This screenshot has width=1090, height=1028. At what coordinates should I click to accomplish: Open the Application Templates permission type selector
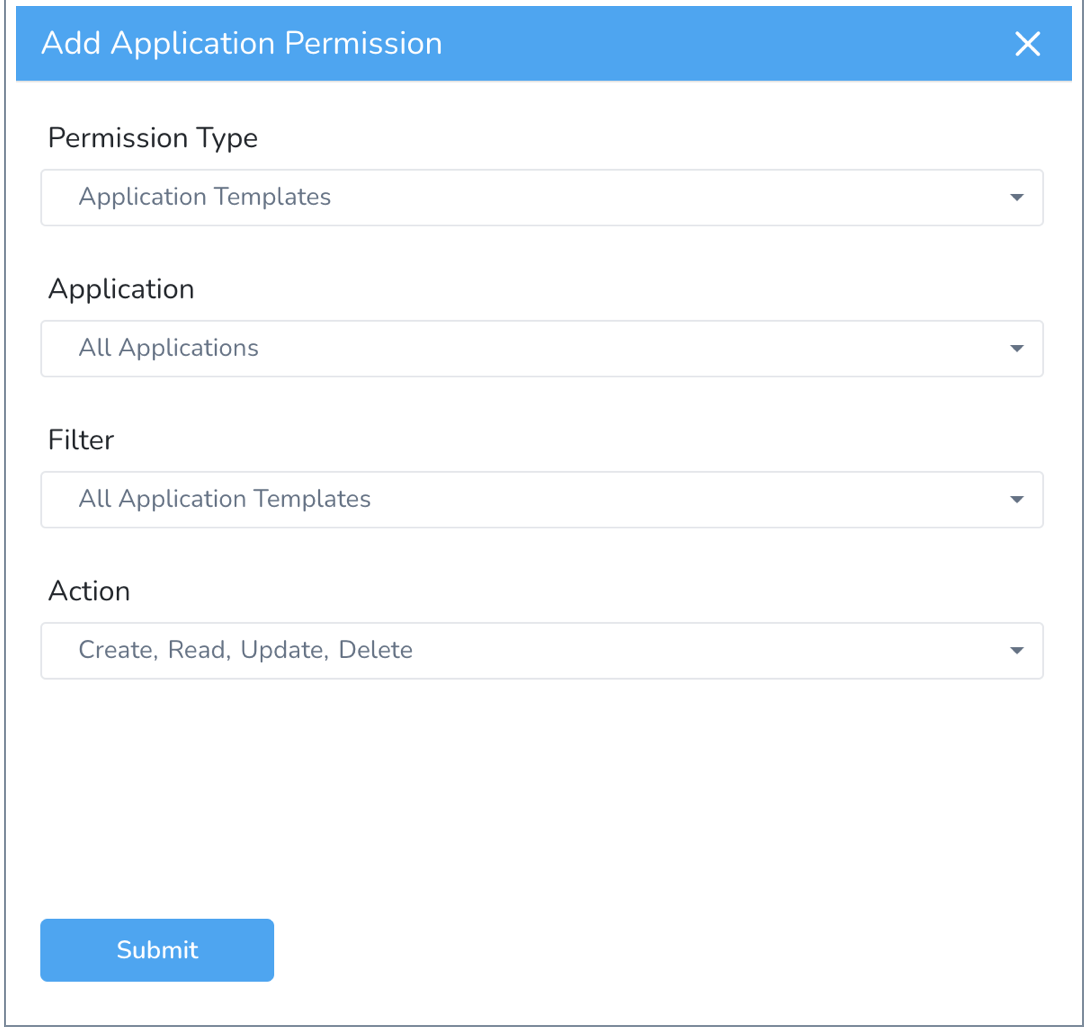tap(542, 197)
